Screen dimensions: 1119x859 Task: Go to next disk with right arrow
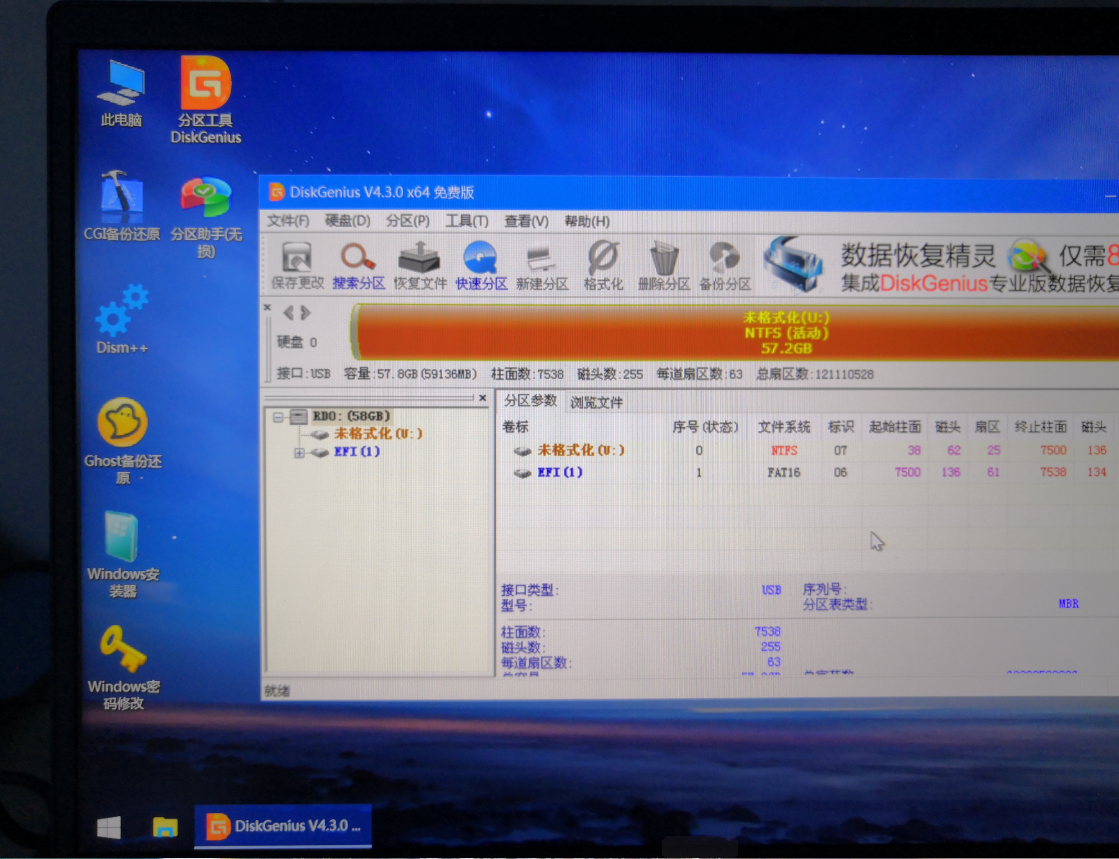(306, 312)
